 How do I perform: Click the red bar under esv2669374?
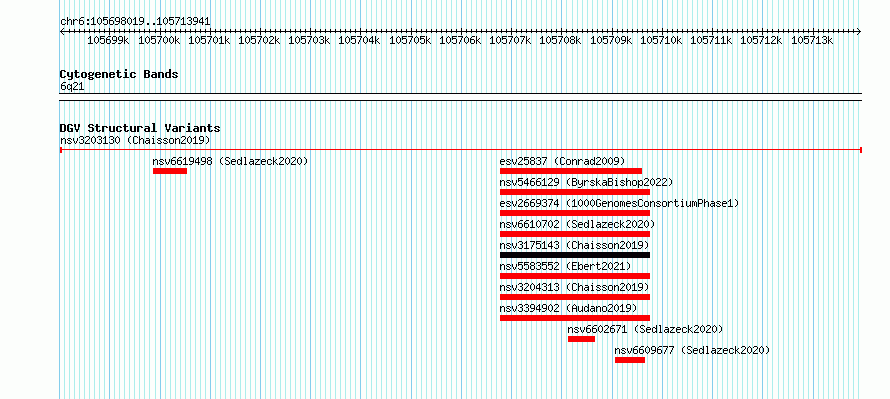pos(575,213)
